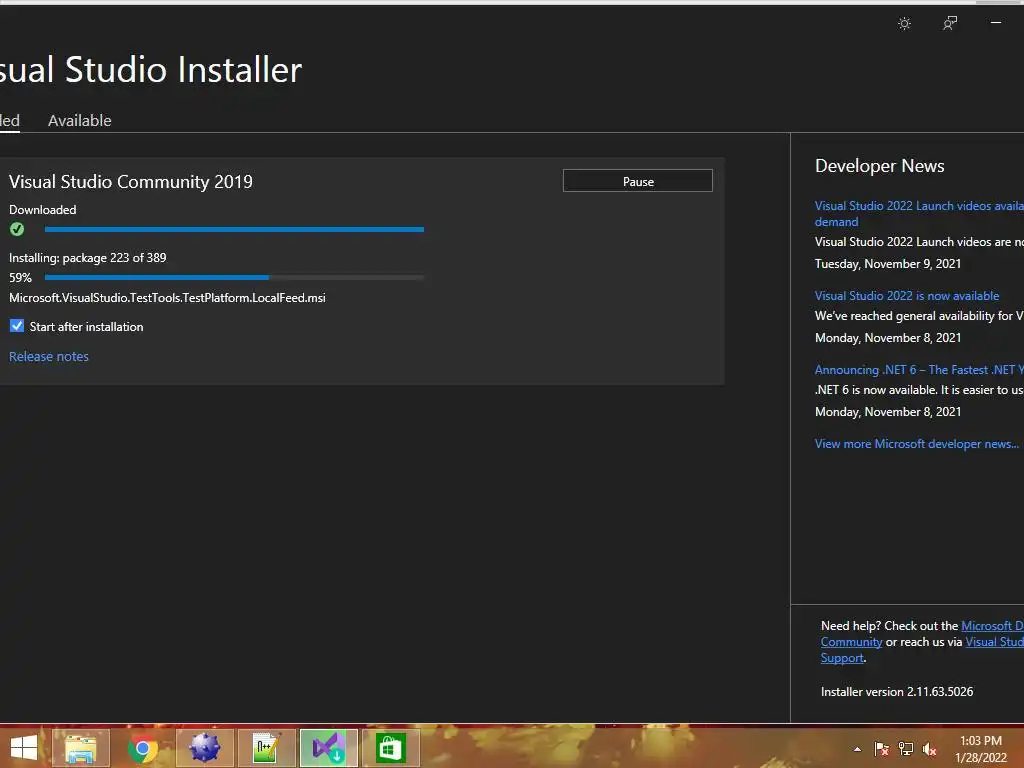Screen dimensions: 1024x768
Task: Switch to the Installed tab
Action: (x=10, y=121)
